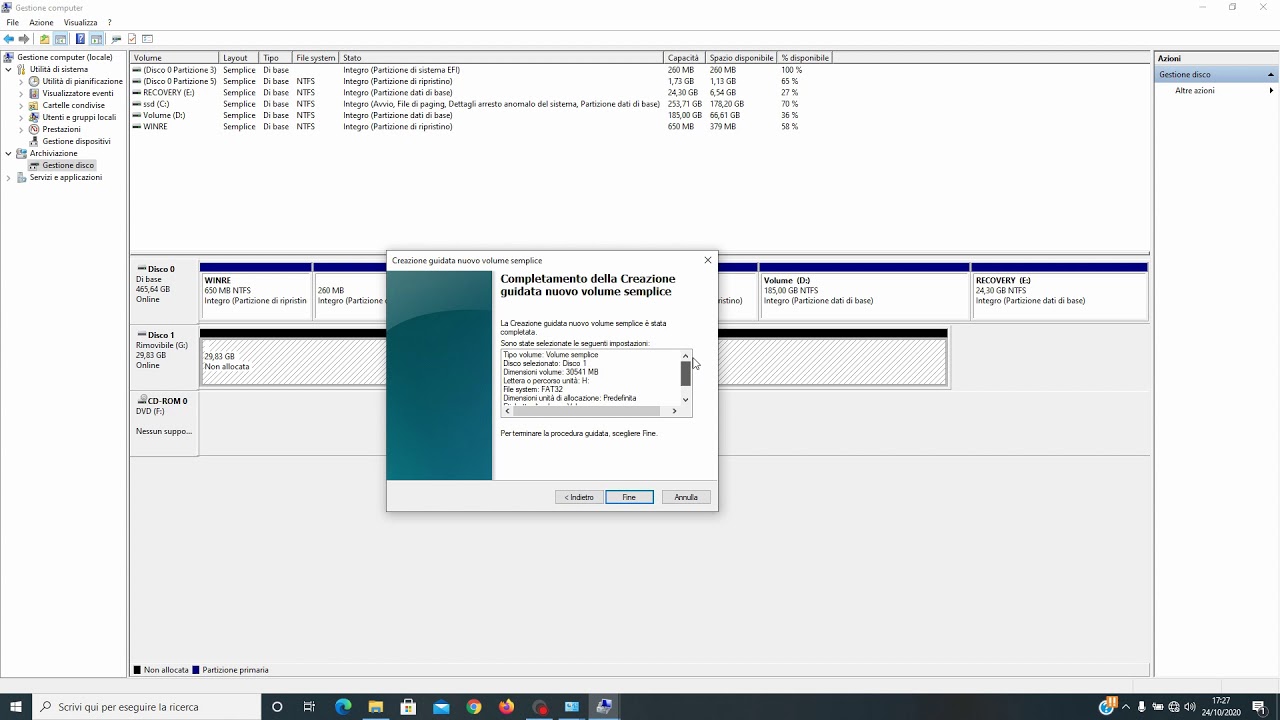Viewport: 1280px width, 720px height.
Task: Click the Task View taskbar icon
Action: point(310,707)
